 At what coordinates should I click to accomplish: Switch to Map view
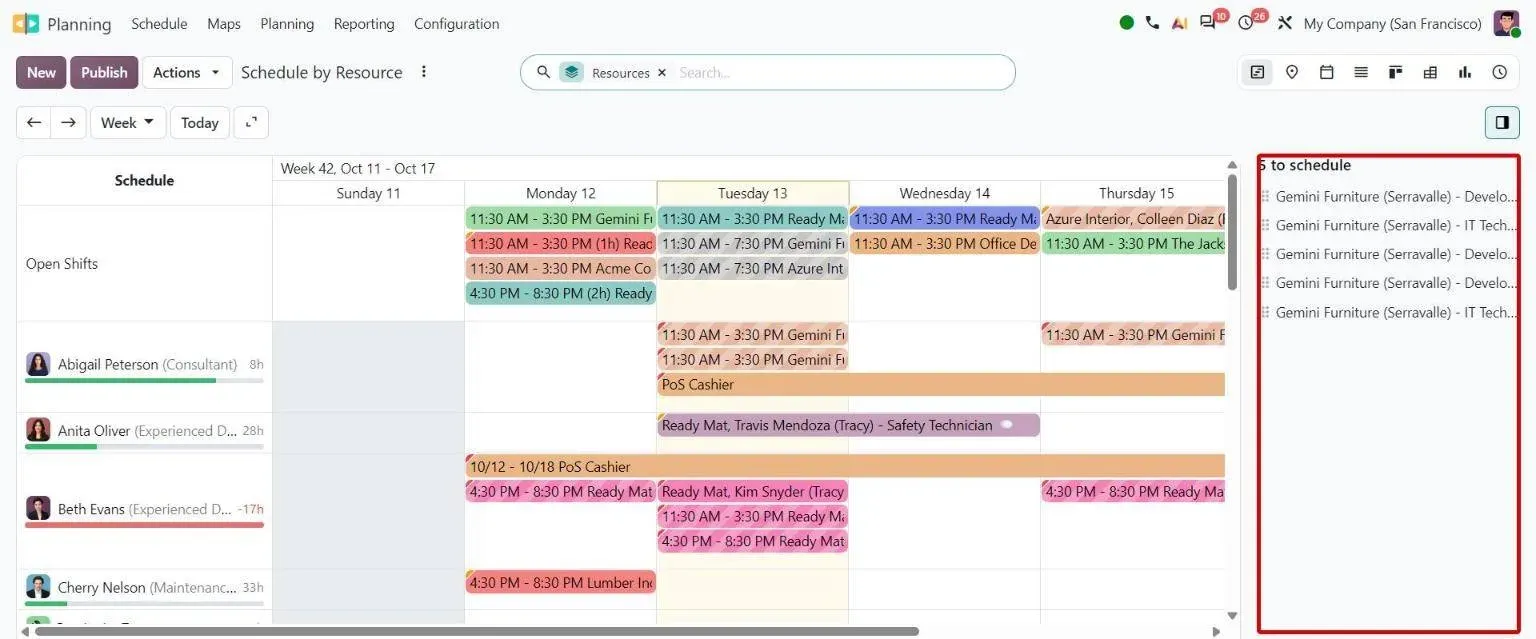click(x=1292, y=72)
